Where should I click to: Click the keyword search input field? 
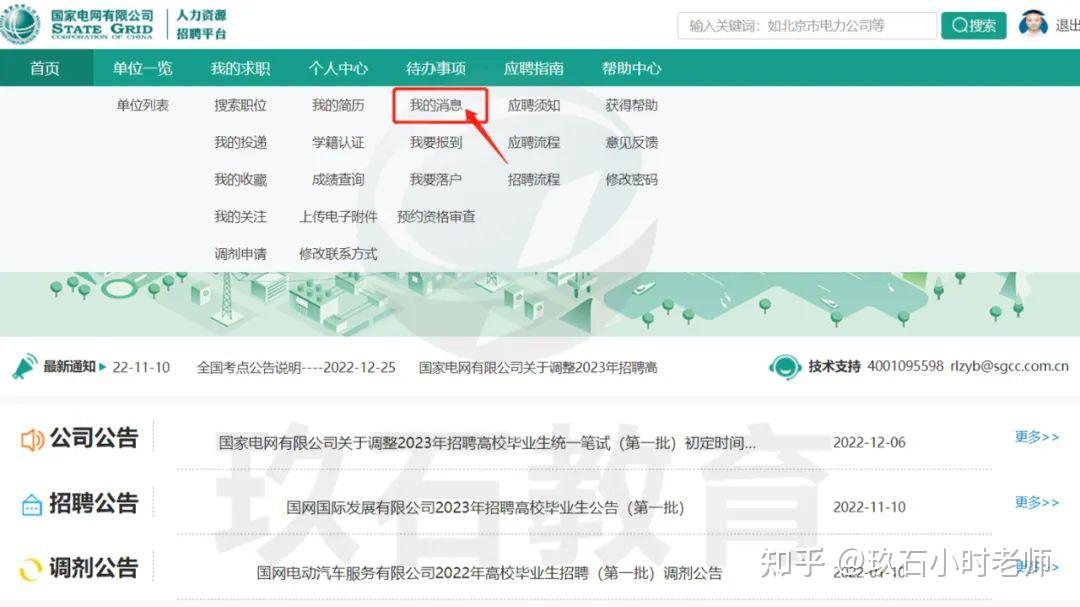tap(807, 25)
